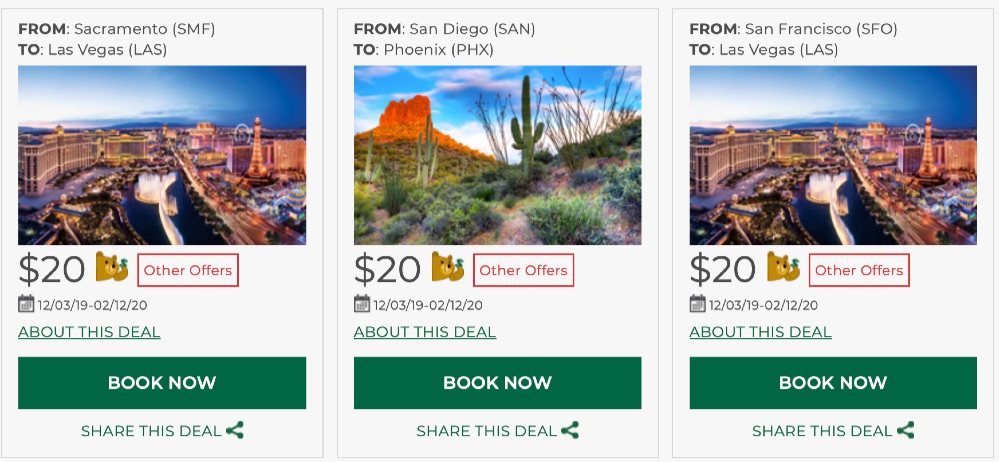The width and height of the screenshot is (999, 462).
Task: Click share icon on San Francisco deal
Action: (906, 431)
